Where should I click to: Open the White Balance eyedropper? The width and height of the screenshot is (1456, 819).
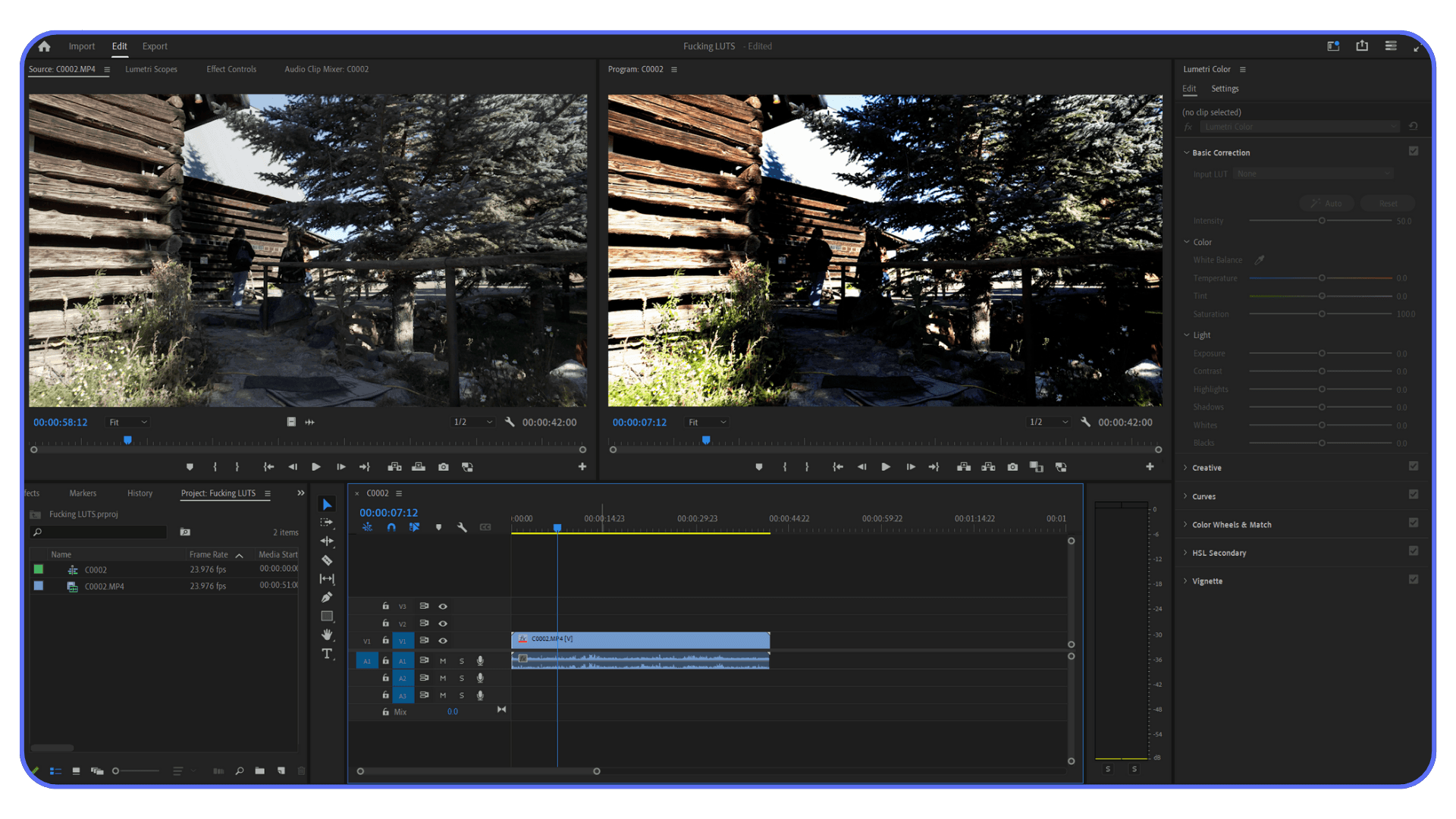1260,259
